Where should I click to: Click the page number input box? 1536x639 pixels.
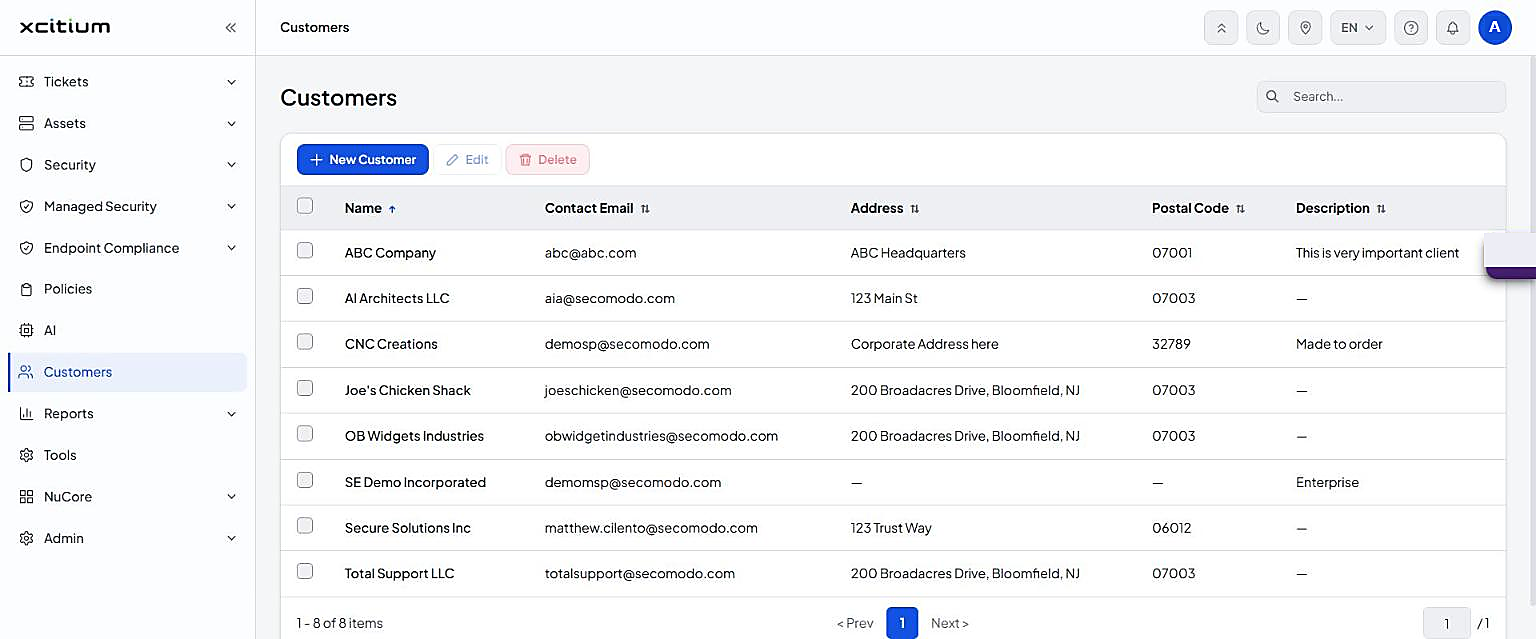click(x=1446, y=623)
